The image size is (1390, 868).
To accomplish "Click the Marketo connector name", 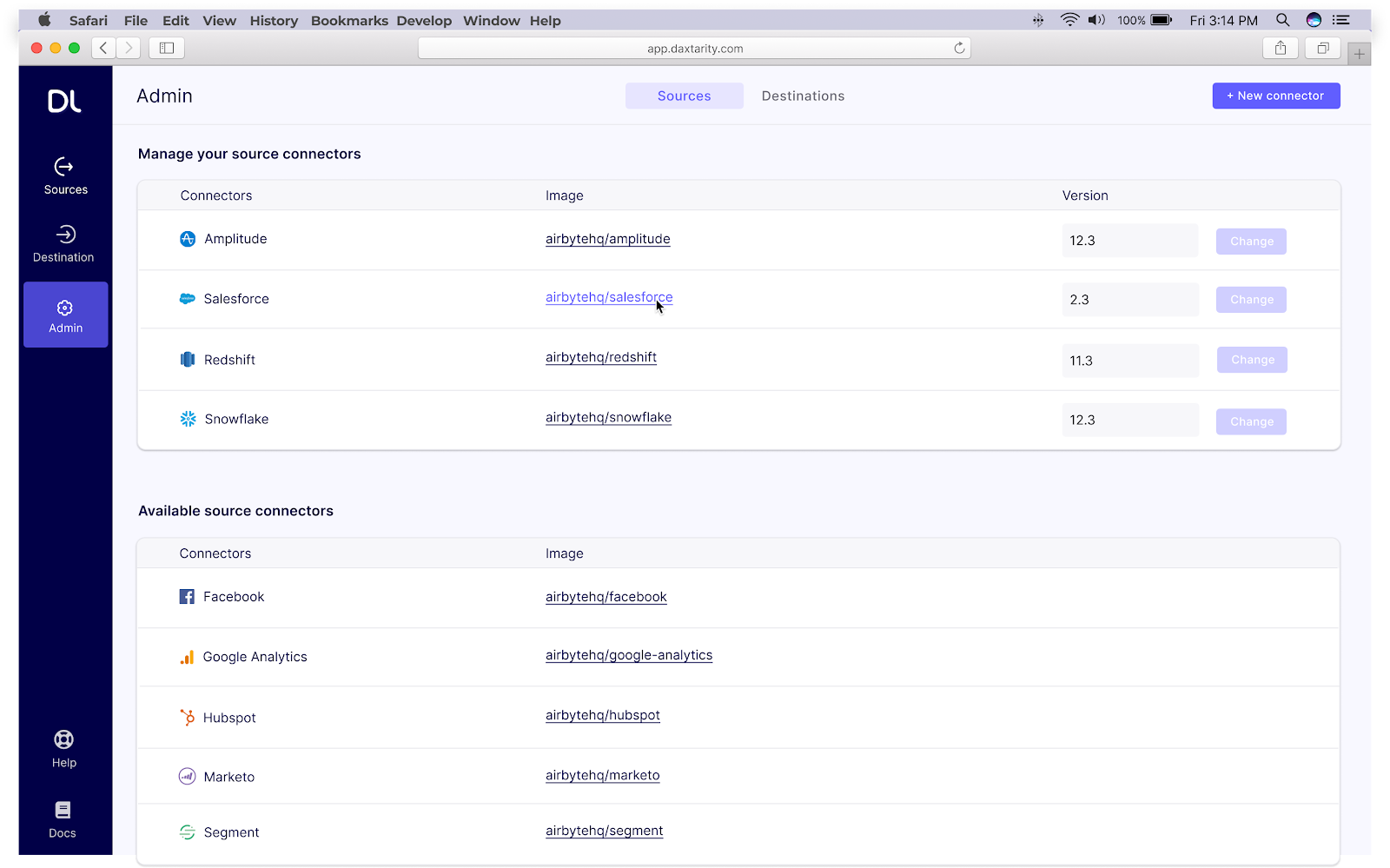I will 229,777.
